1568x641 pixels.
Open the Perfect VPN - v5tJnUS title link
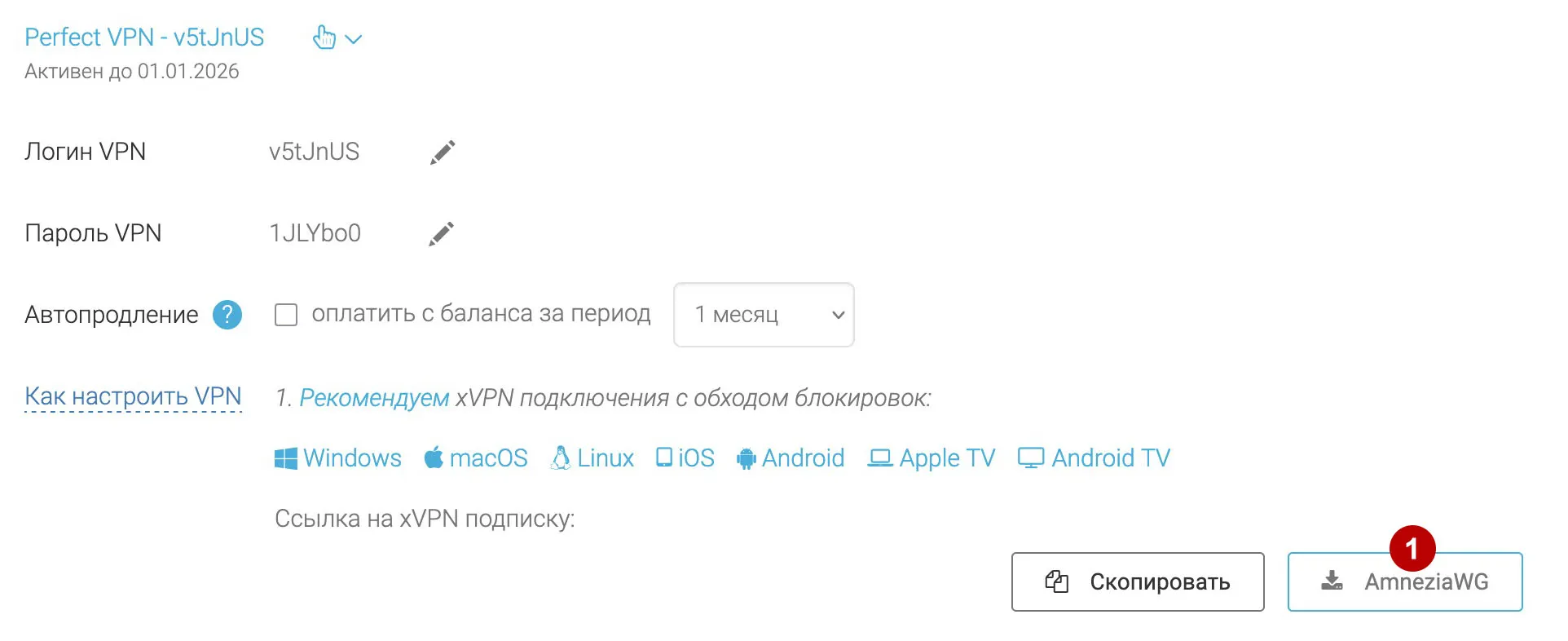tap(144, 38)
